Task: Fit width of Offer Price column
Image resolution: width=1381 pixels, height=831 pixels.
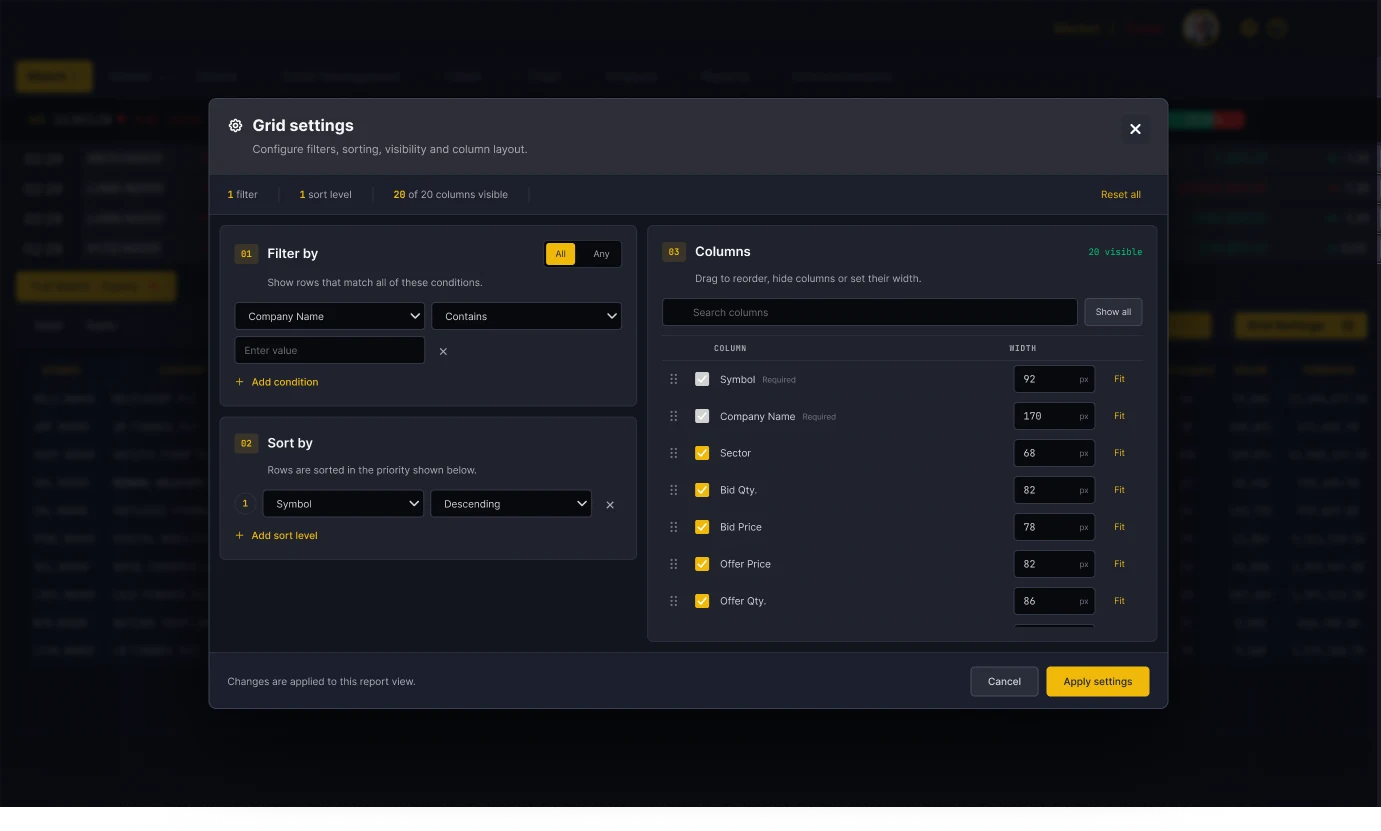Action: (1120, 564)
